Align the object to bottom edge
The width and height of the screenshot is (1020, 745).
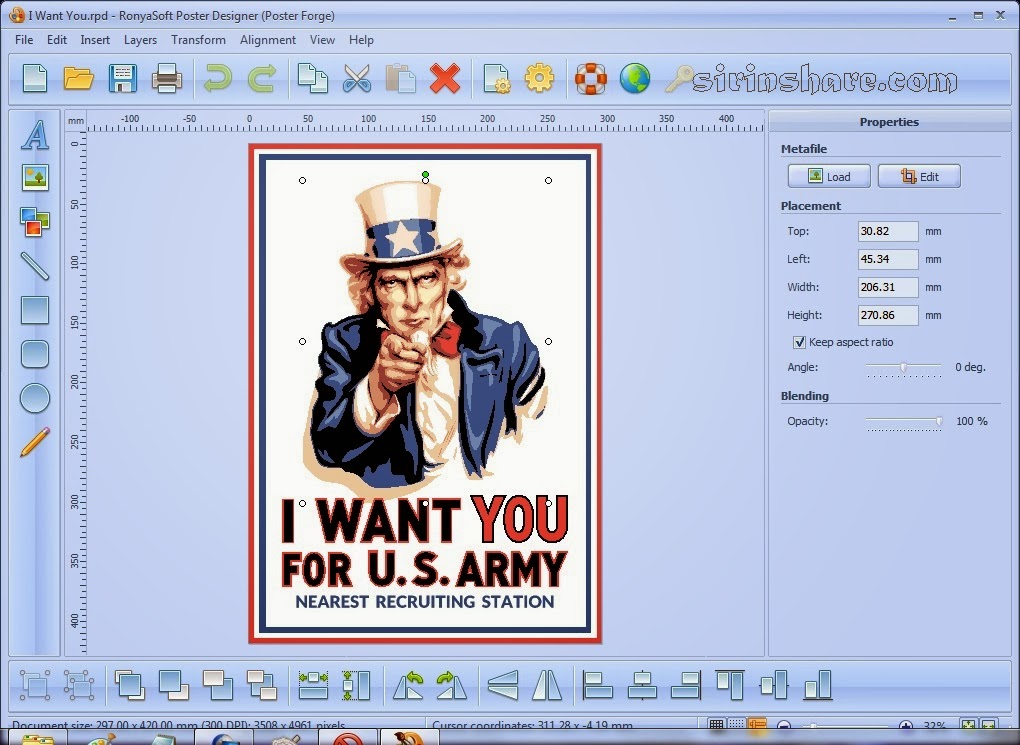pyautogui.click(x=818, y=685)
